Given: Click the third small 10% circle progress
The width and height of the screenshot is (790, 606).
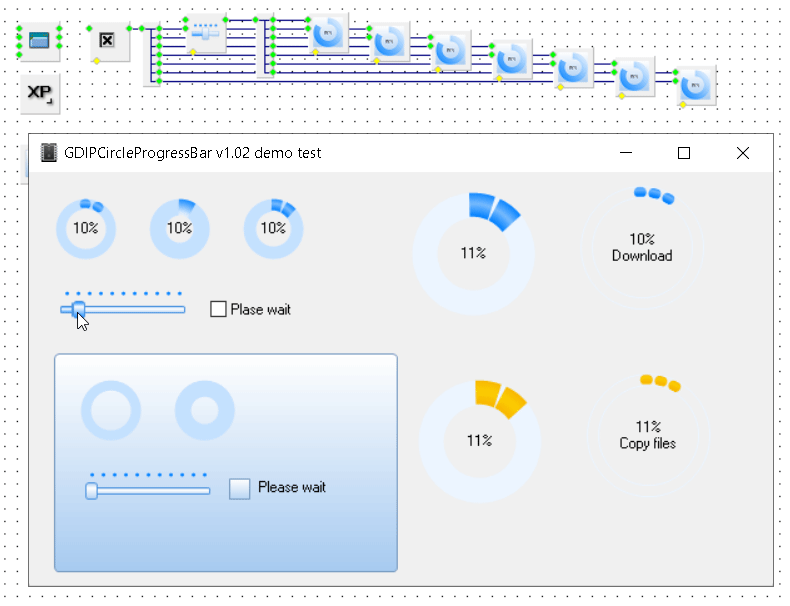Looking at the screenshot, I should tap(273, 228).
